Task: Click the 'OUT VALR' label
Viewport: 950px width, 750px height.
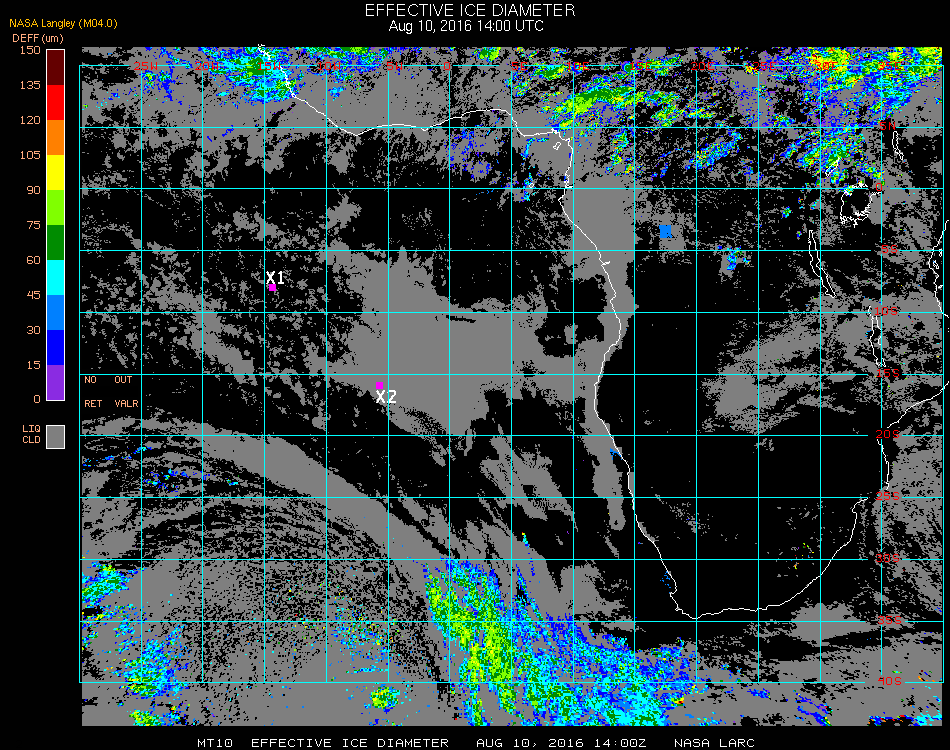Action: tap(126, 391)
